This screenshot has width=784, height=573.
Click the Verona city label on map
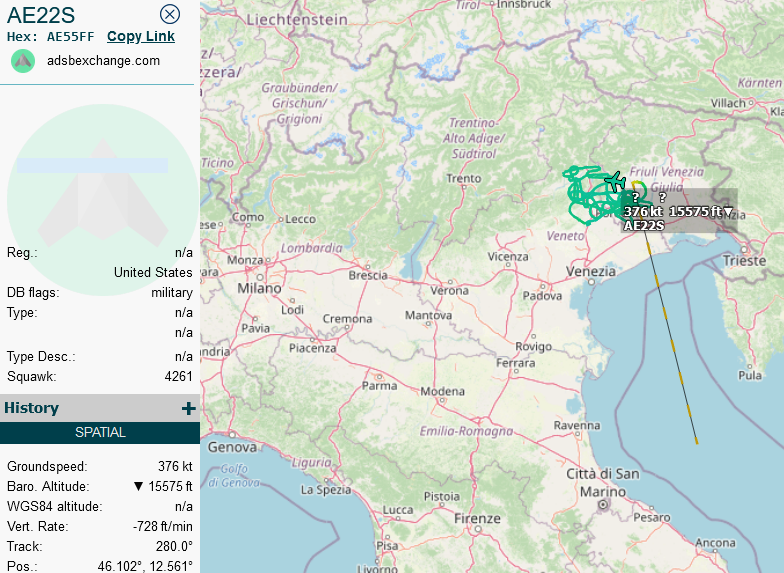click(450, 290)
